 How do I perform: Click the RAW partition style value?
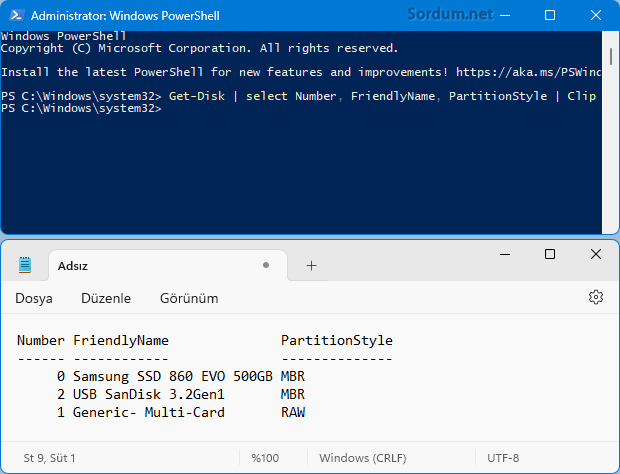293,412
